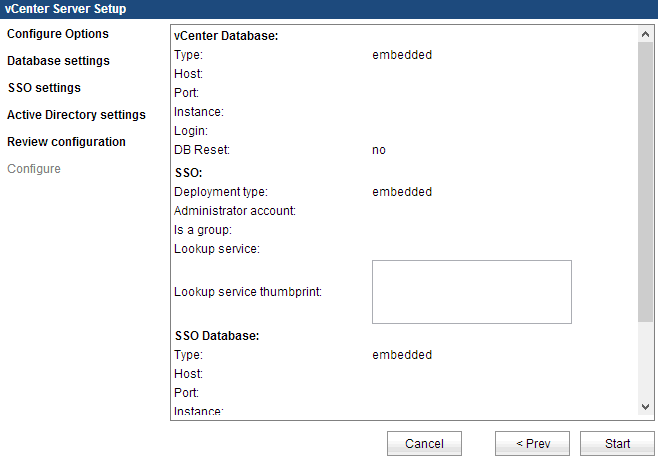Click the Port label under SSO Database
Image resolution: width=658 pixels, height=459 pixels.
(x=186, y=393)
